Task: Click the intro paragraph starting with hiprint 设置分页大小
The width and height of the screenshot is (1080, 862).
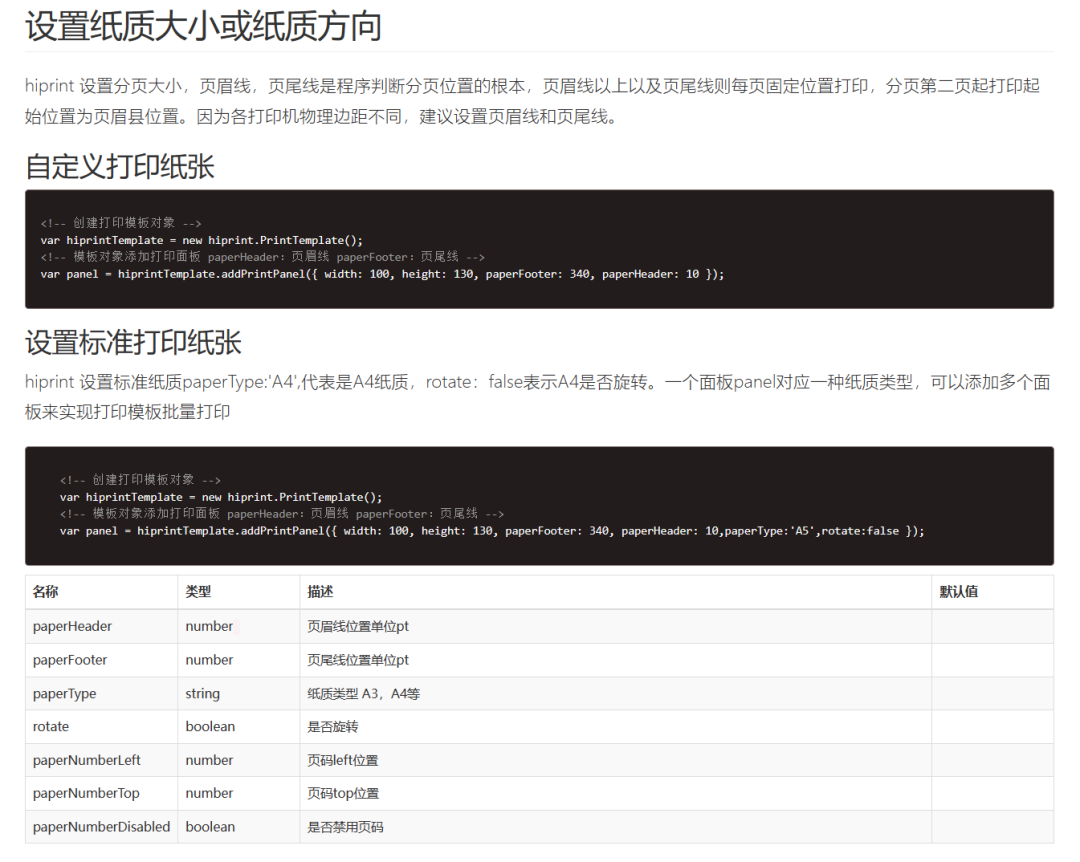Action: click(532, 101)
